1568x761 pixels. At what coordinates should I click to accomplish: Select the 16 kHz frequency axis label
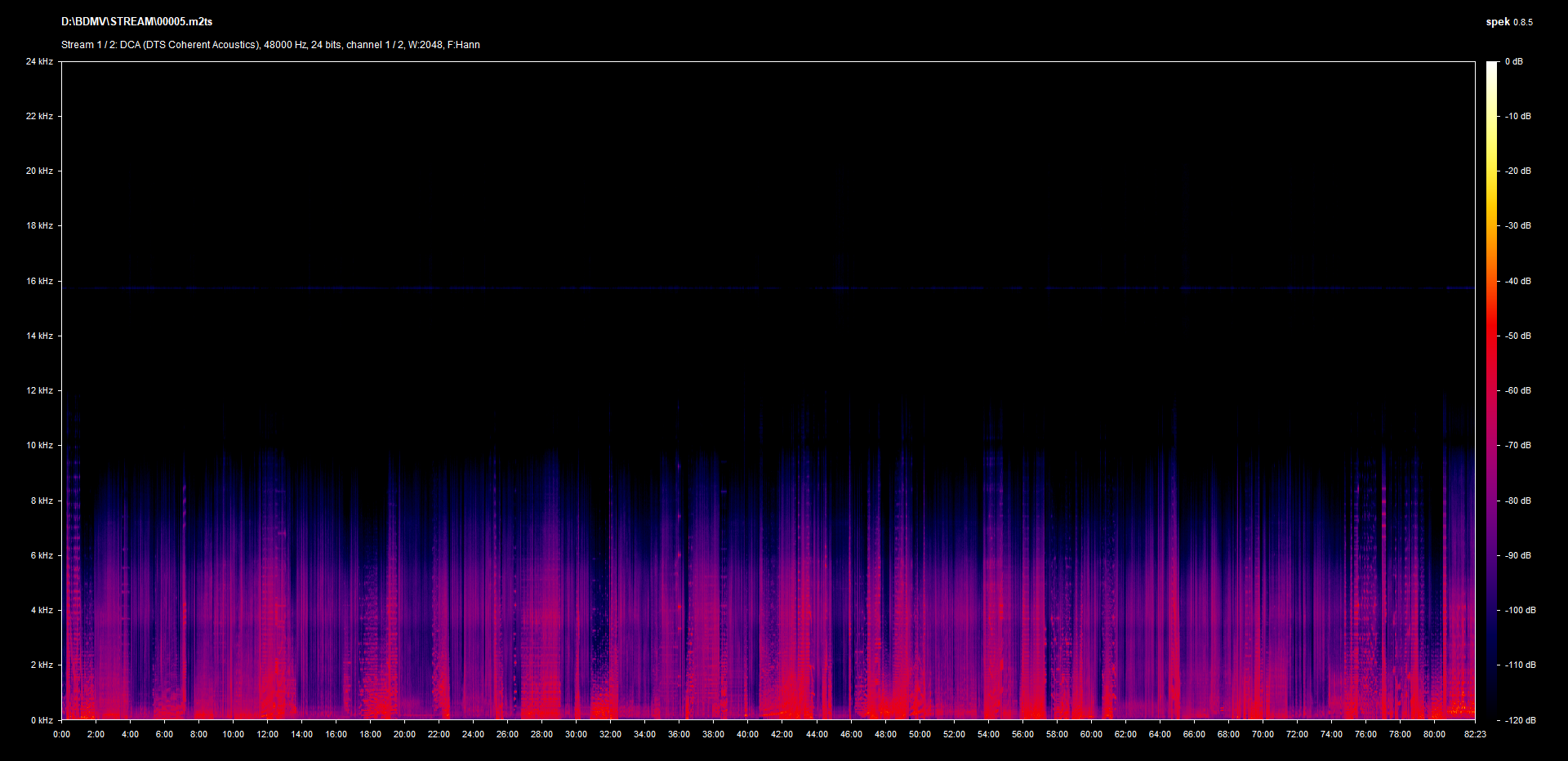coord(39,281)
